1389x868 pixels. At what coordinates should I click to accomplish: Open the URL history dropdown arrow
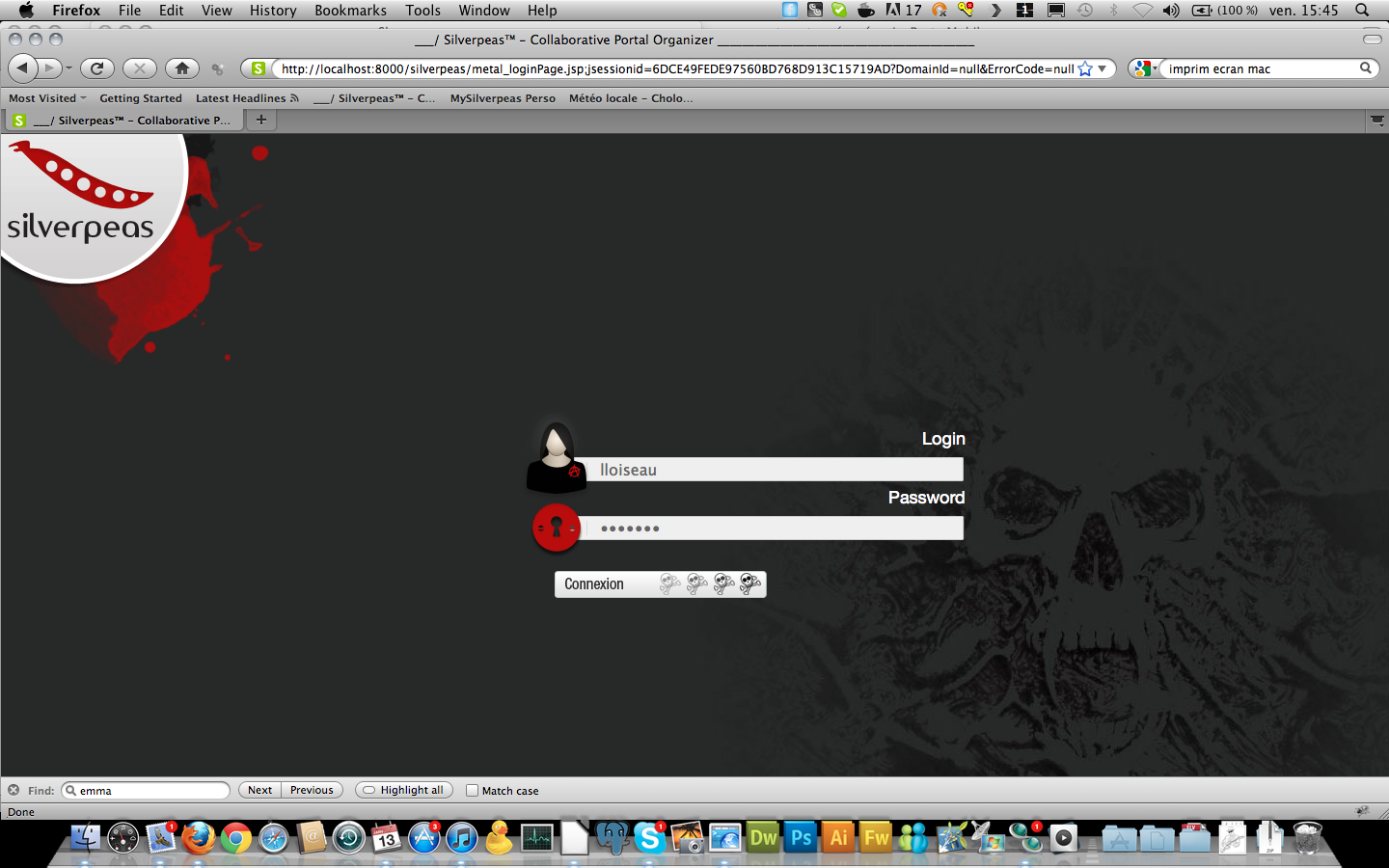click(x=1103, y=68)
